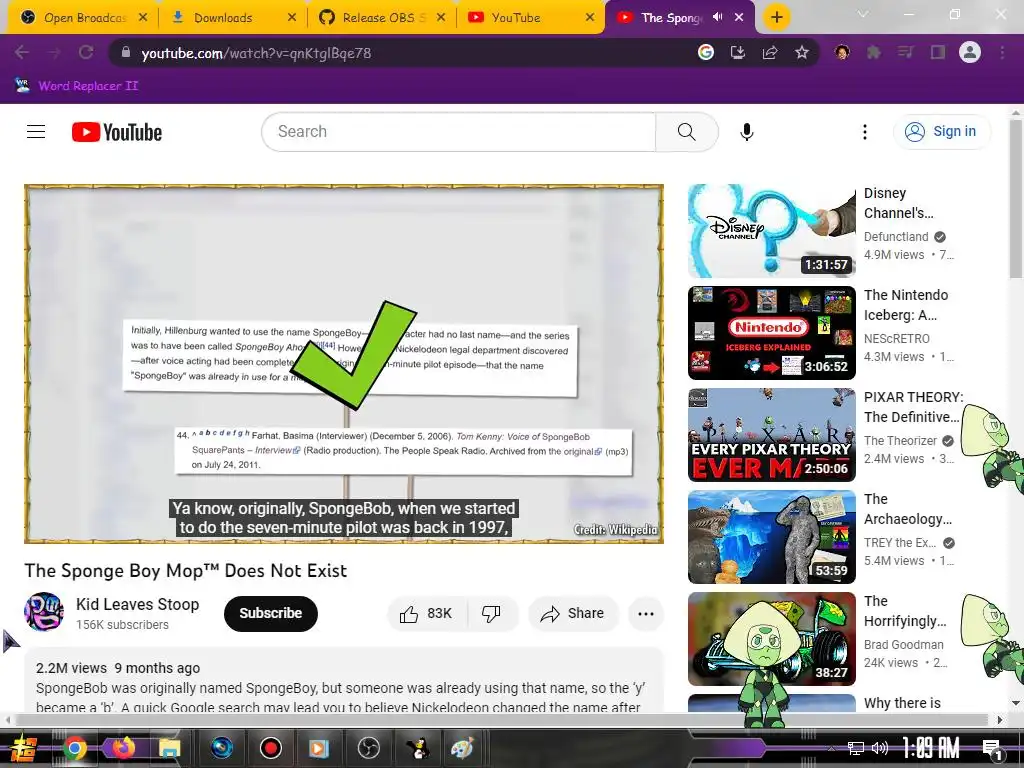
Task: Open the media controls icon in toolbar
Action: [x=906, y=52]
